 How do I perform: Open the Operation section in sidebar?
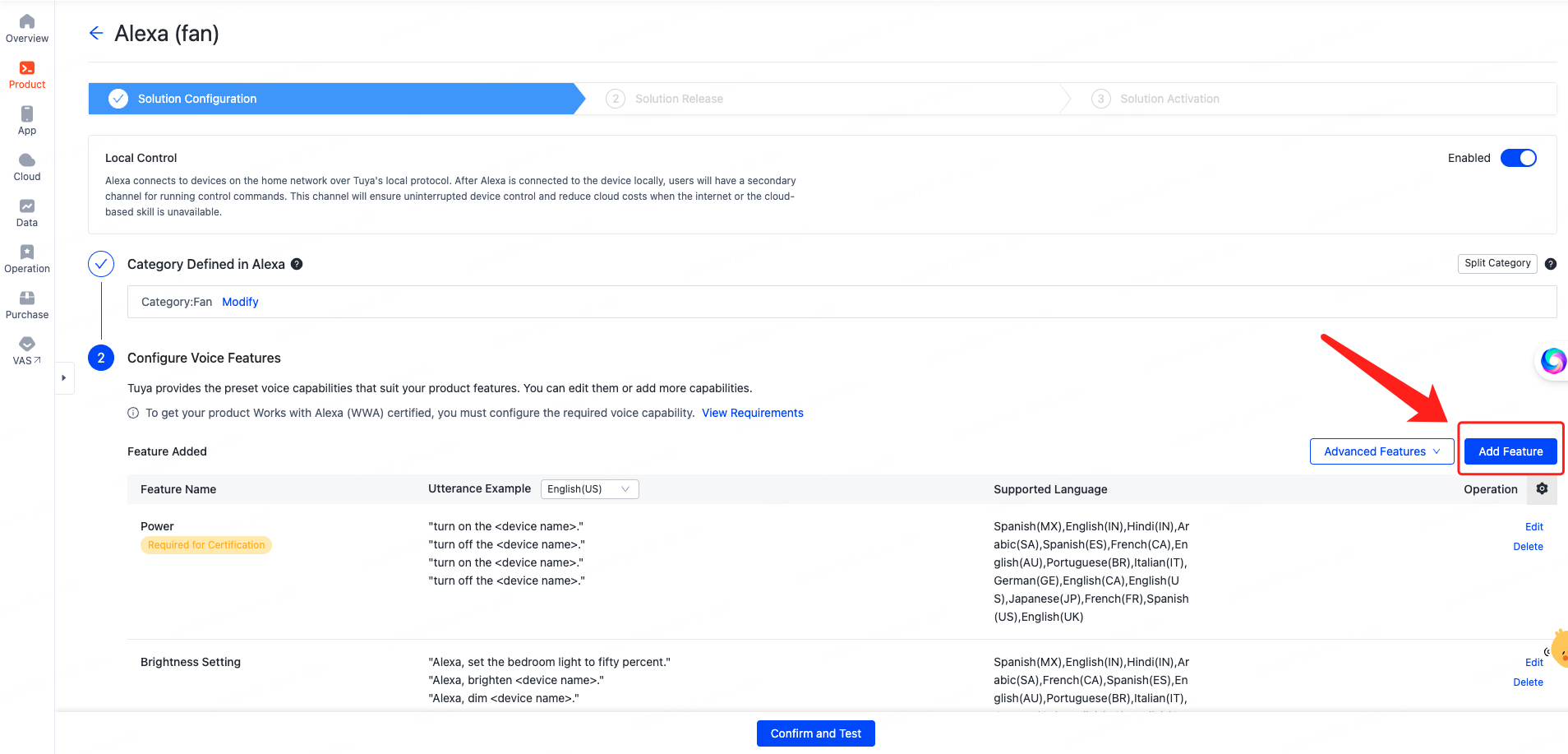tap(27, 259)
